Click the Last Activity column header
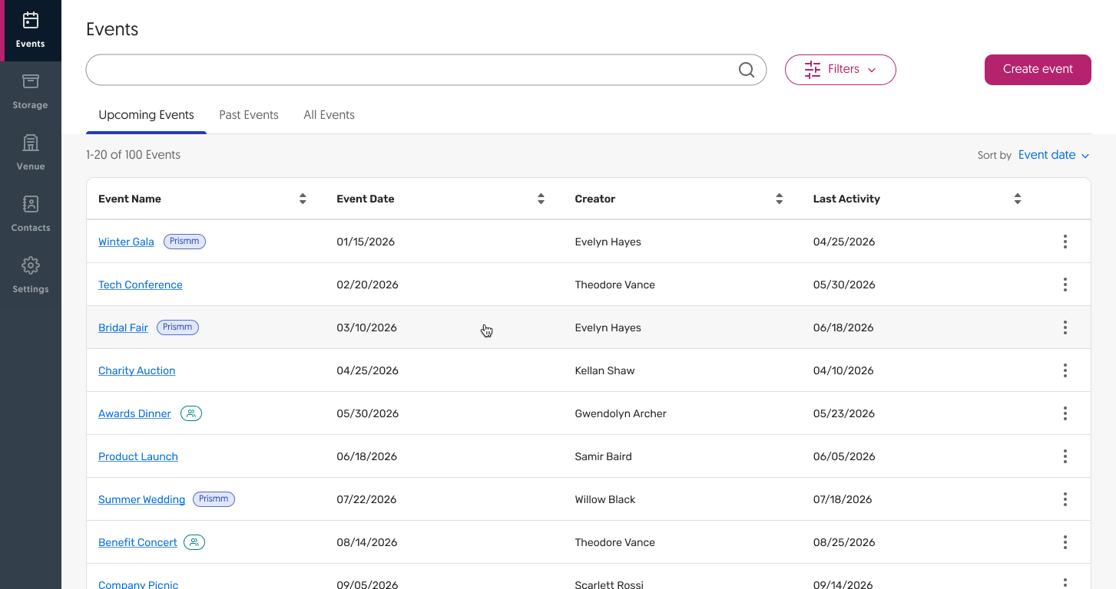1116x589 pixels. pyautogui.click(x=846, y=199)
